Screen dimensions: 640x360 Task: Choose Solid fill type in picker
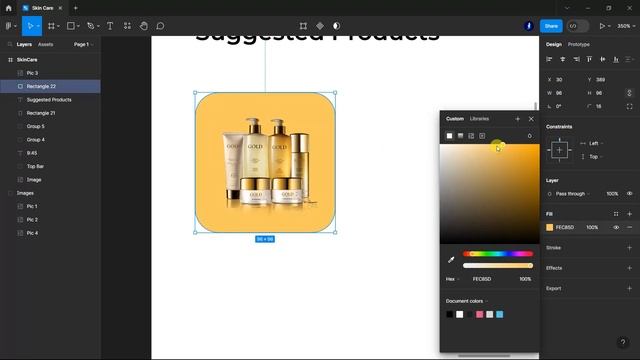[x=449, y=136]
